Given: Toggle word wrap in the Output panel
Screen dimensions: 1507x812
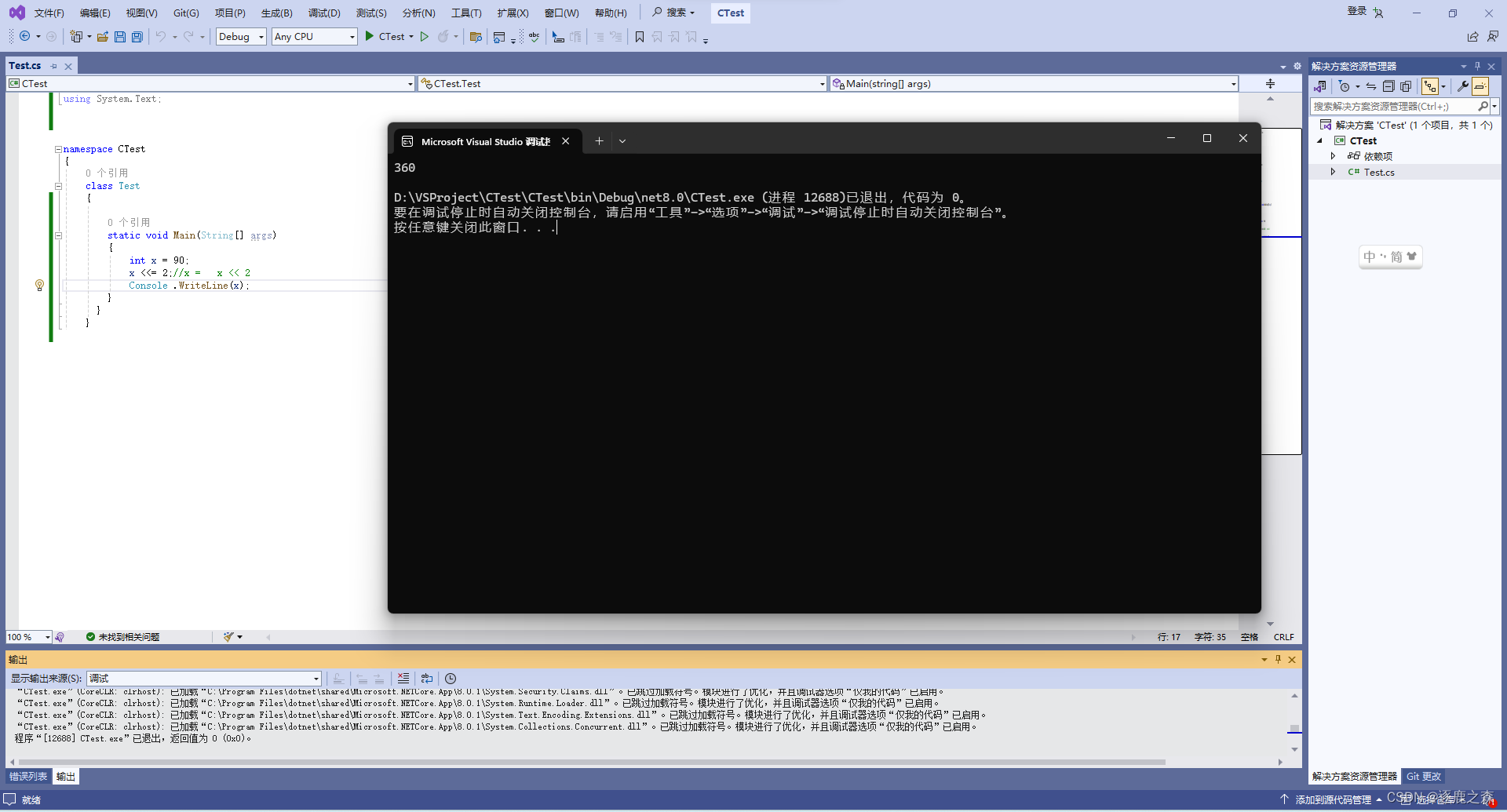Looking at the screenshot, I should click(x=427, y=679).
